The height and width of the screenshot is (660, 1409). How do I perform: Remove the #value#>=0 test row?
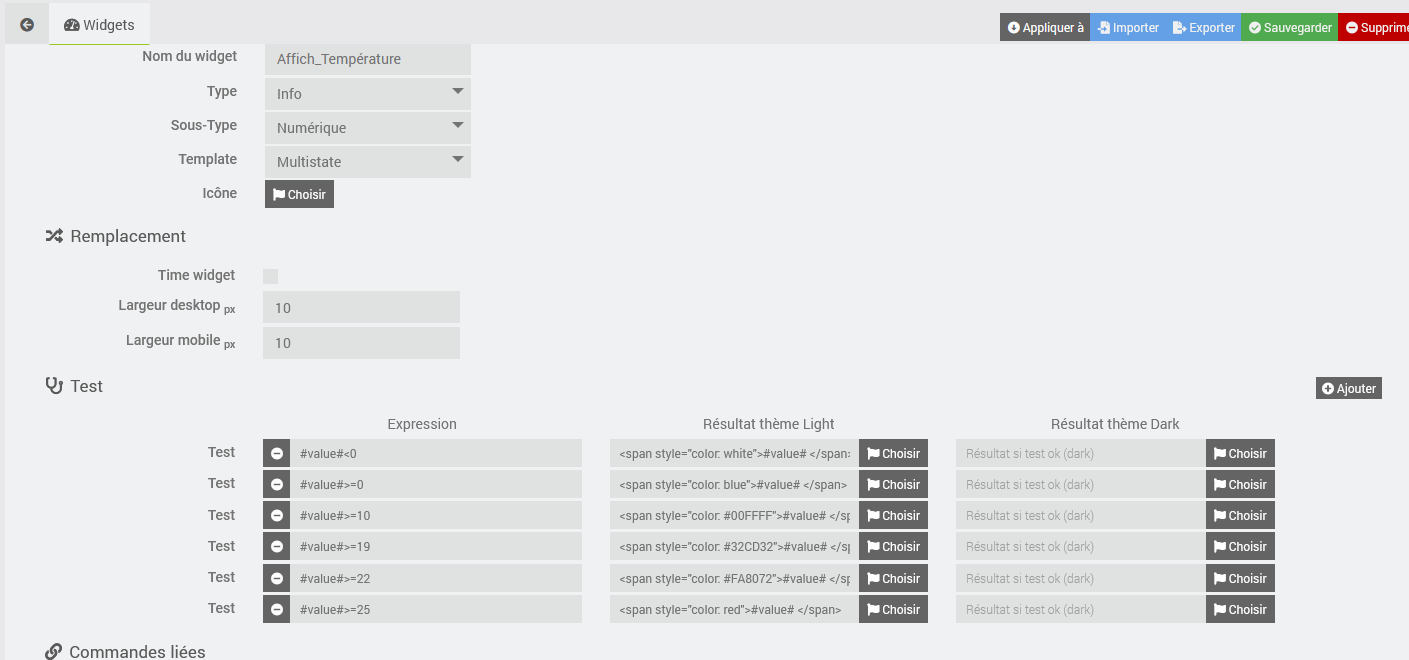coord(277,484)
